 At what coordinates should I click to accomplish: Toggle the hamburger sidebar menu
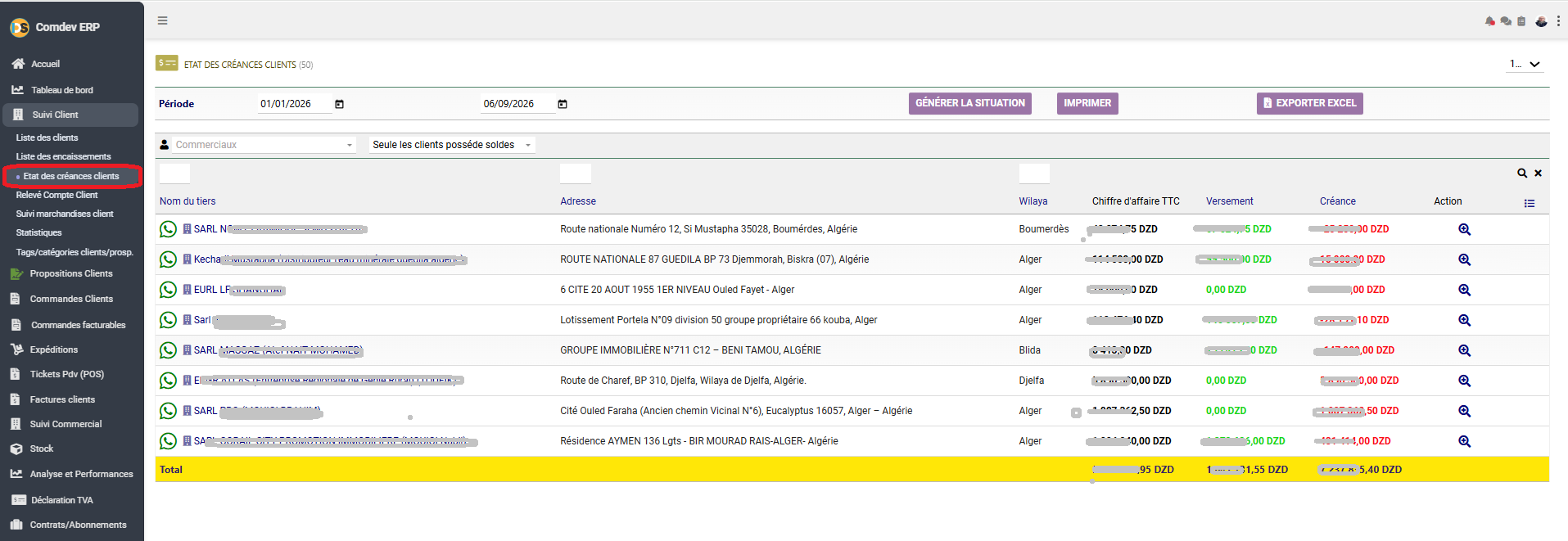click(162, 20)
